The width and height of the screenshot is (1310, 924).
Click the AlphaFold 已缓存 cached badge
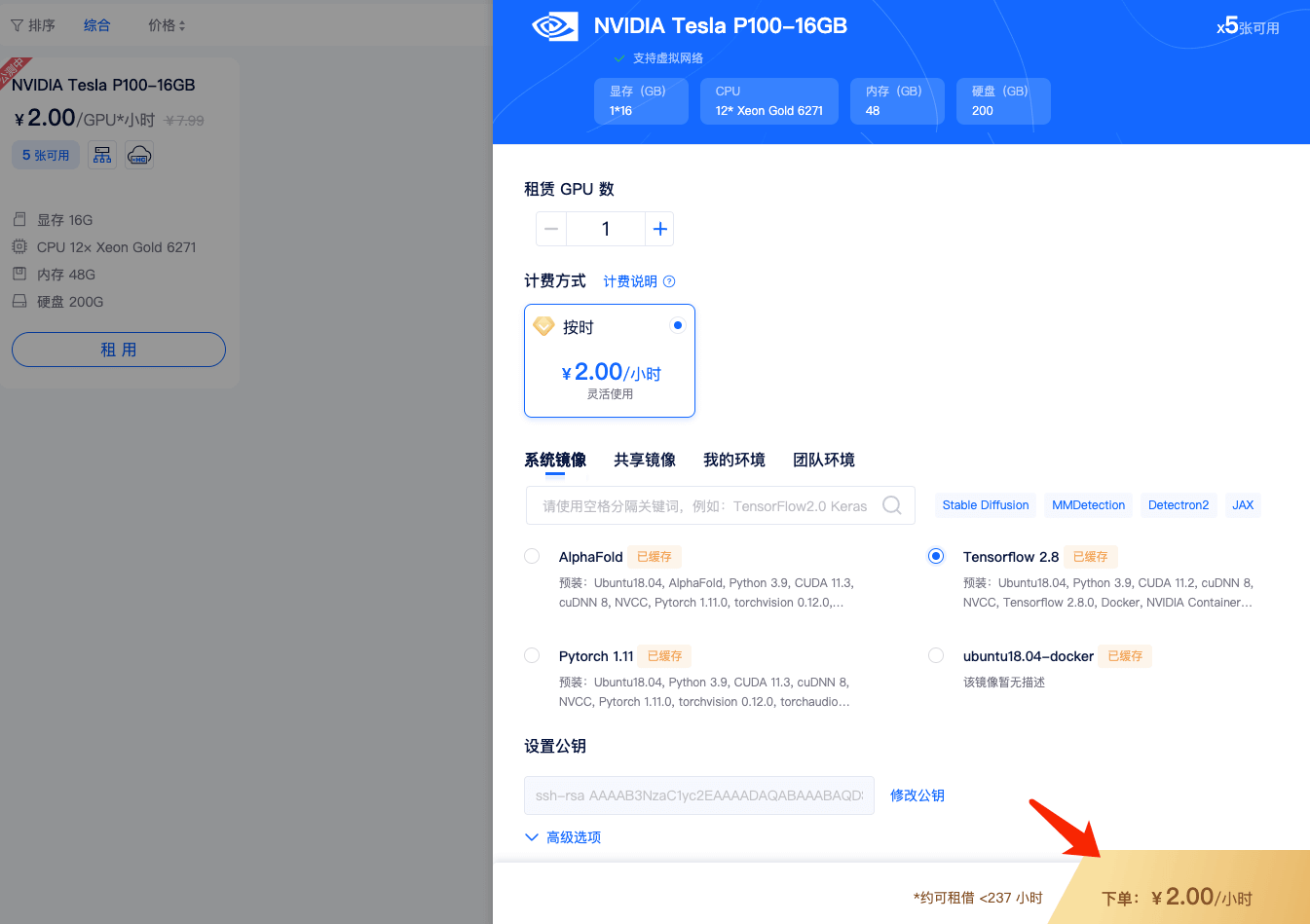[x=655, y=557]
